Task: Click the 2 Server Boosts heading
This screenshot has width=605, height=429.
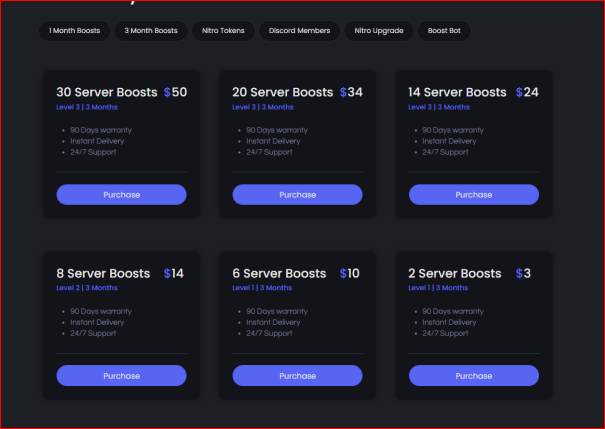Action: (455, 274)
